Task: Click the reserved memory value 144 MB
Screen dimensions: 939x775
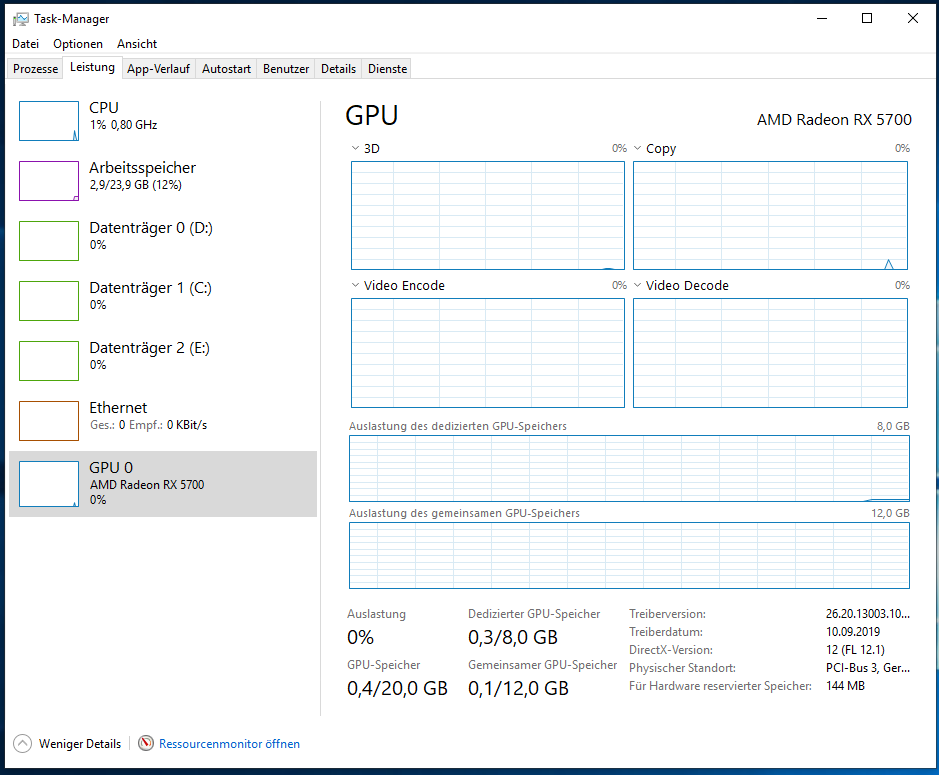Action: 845,686
